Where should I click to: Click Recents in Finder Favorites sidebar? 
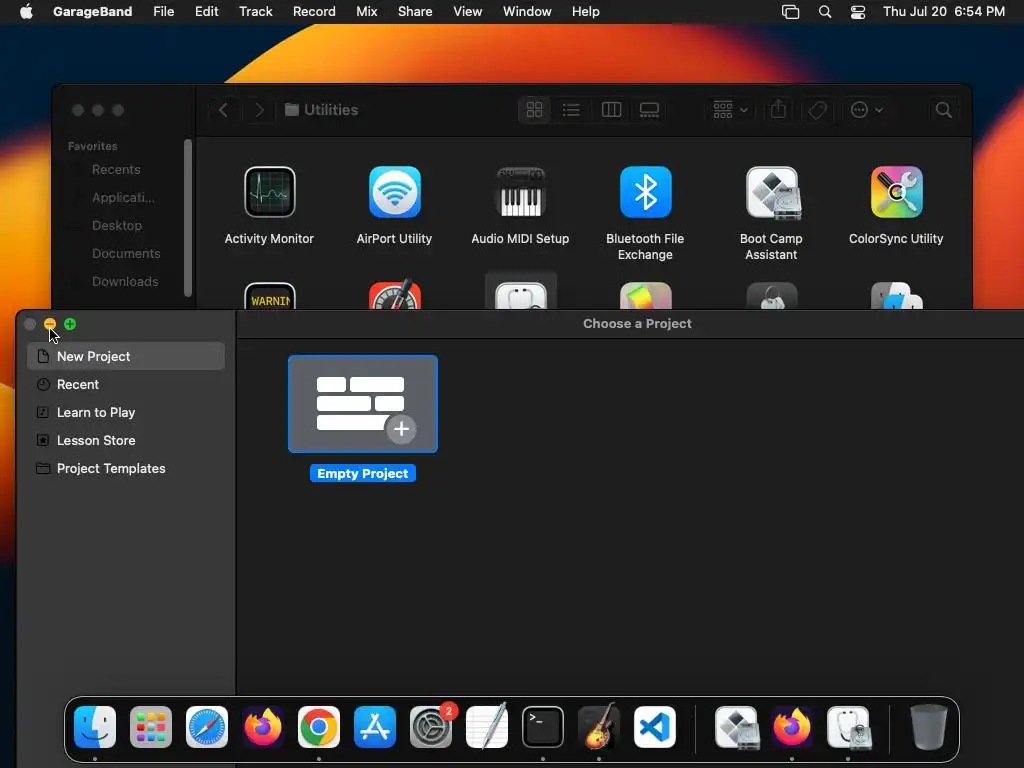click(116, 169)
